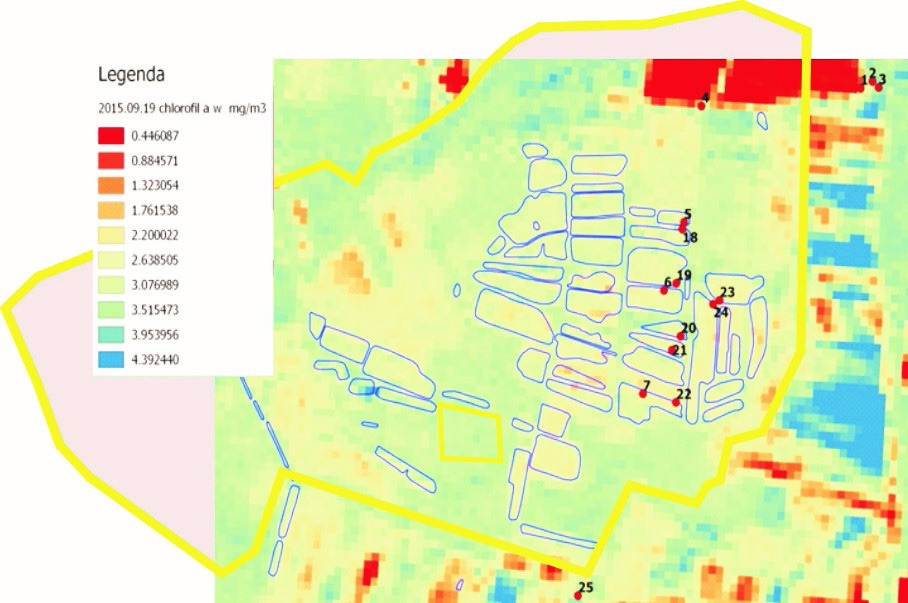Select sampling point 19 marker
The image size is (908, 603).
click(x=676, y=283)
